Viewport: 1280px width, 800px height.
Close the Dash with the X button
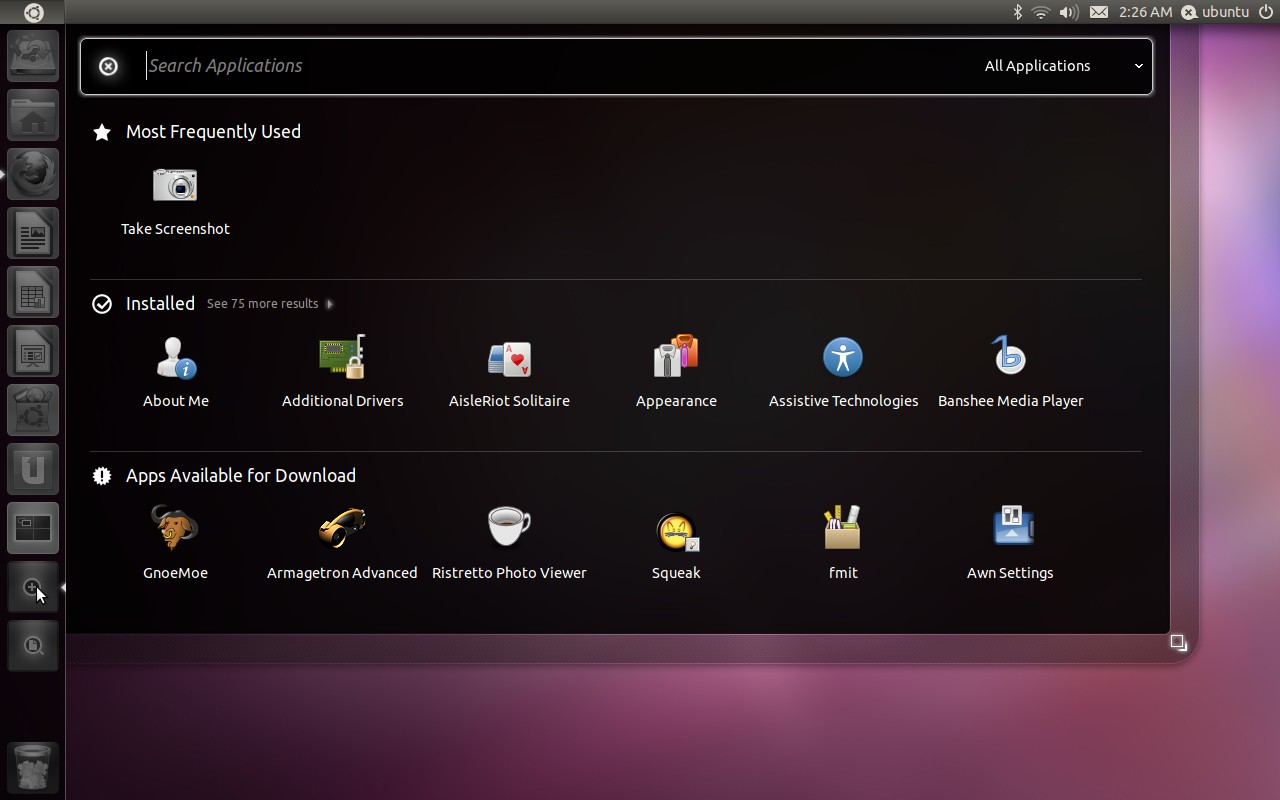pyautogui.click(x=108, y=66)
